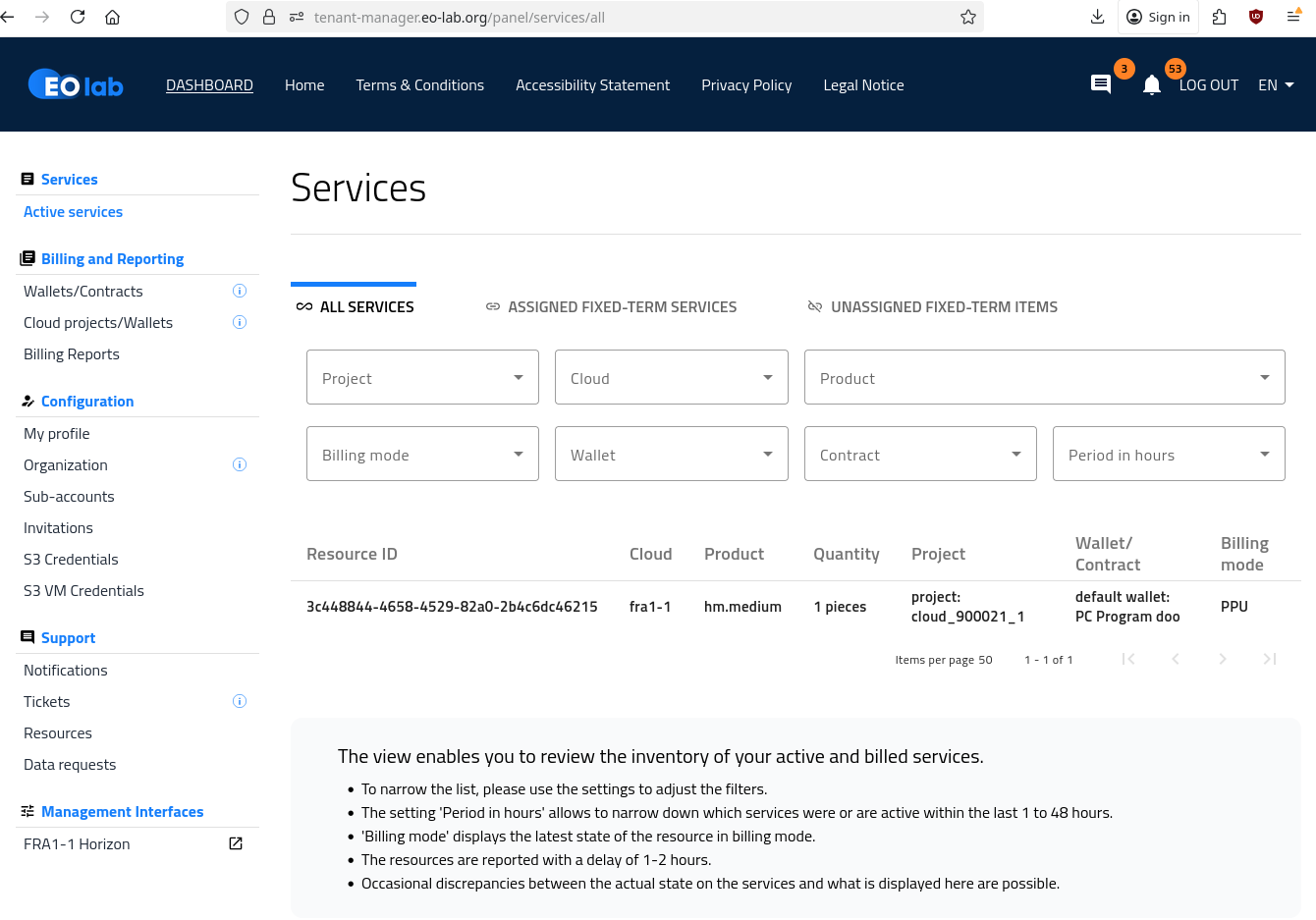Open the notifications bell icon
The width and height of the screenshot is (1316, 920).
pyautogui.click(x=1152, y=85)
